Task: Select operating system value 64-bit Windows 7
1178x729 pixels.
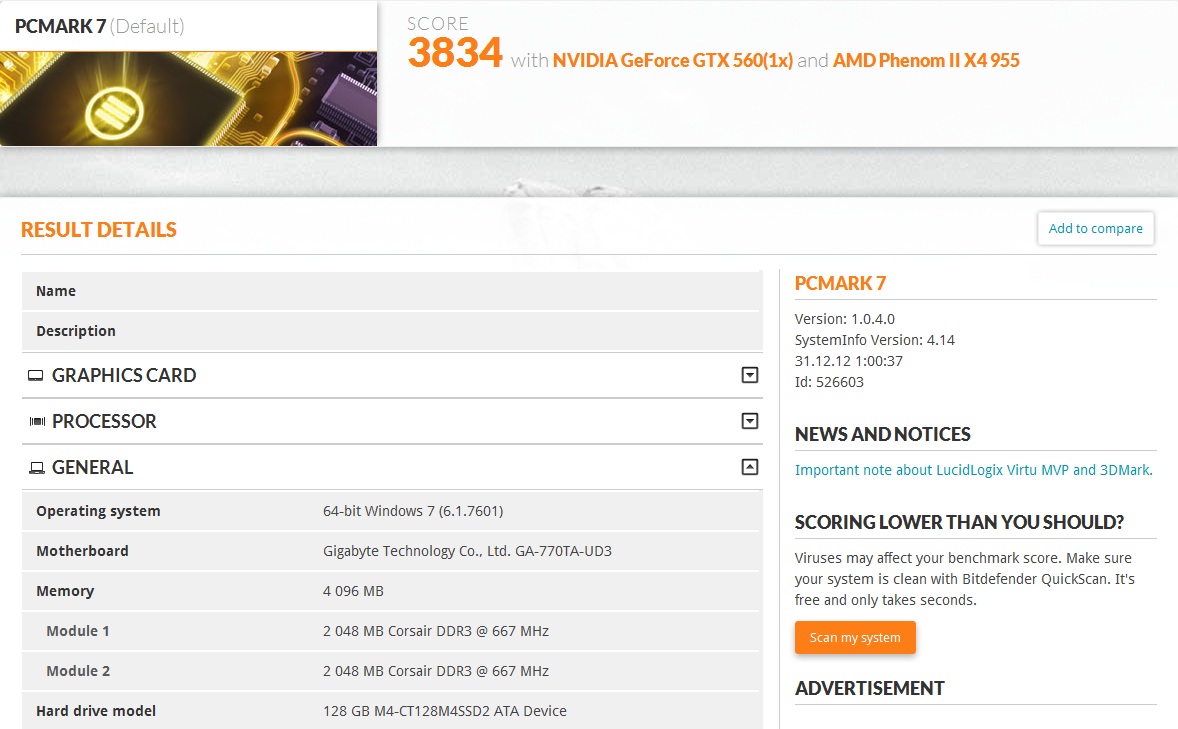Action: (413, 511)
